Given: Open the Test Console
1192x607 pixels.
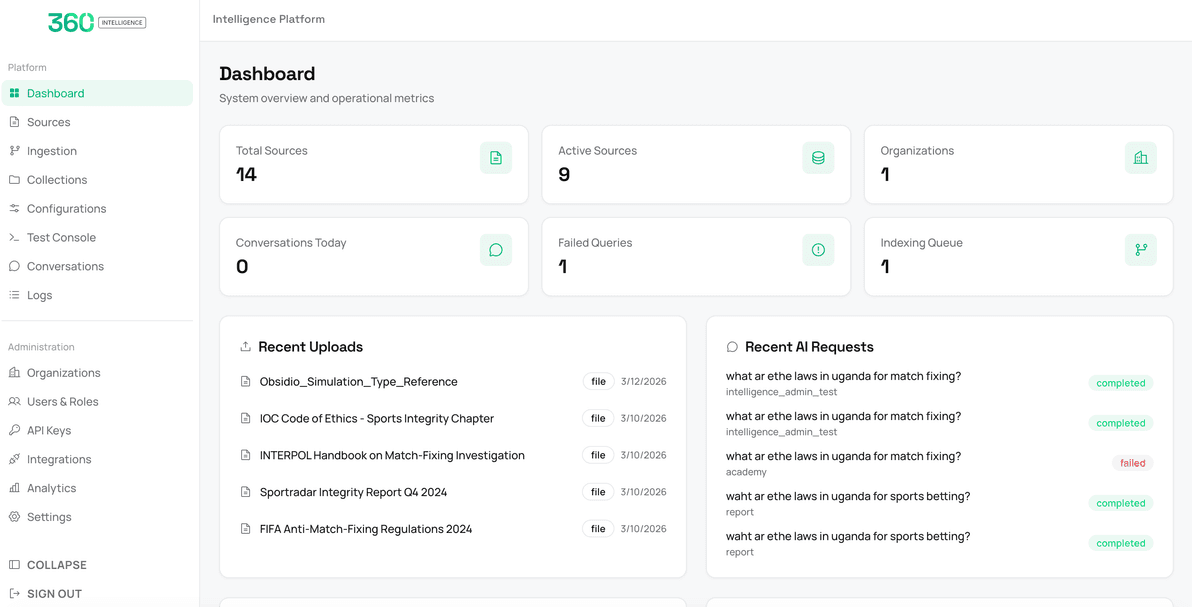Looking at the screenshot, I should click(x=97, y=238).
